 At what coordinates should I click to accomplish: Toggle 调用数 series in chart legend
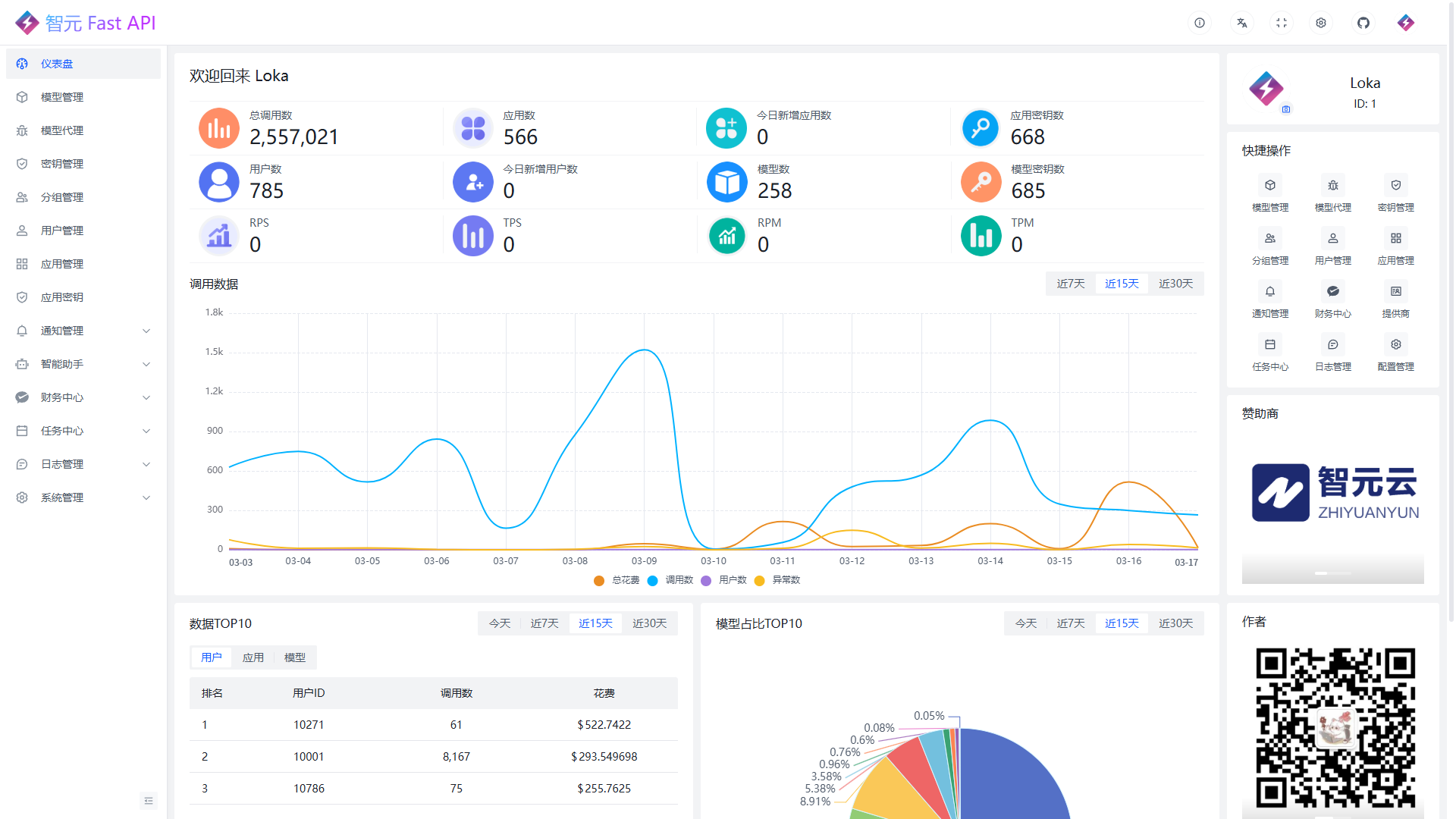coord(670,580)
